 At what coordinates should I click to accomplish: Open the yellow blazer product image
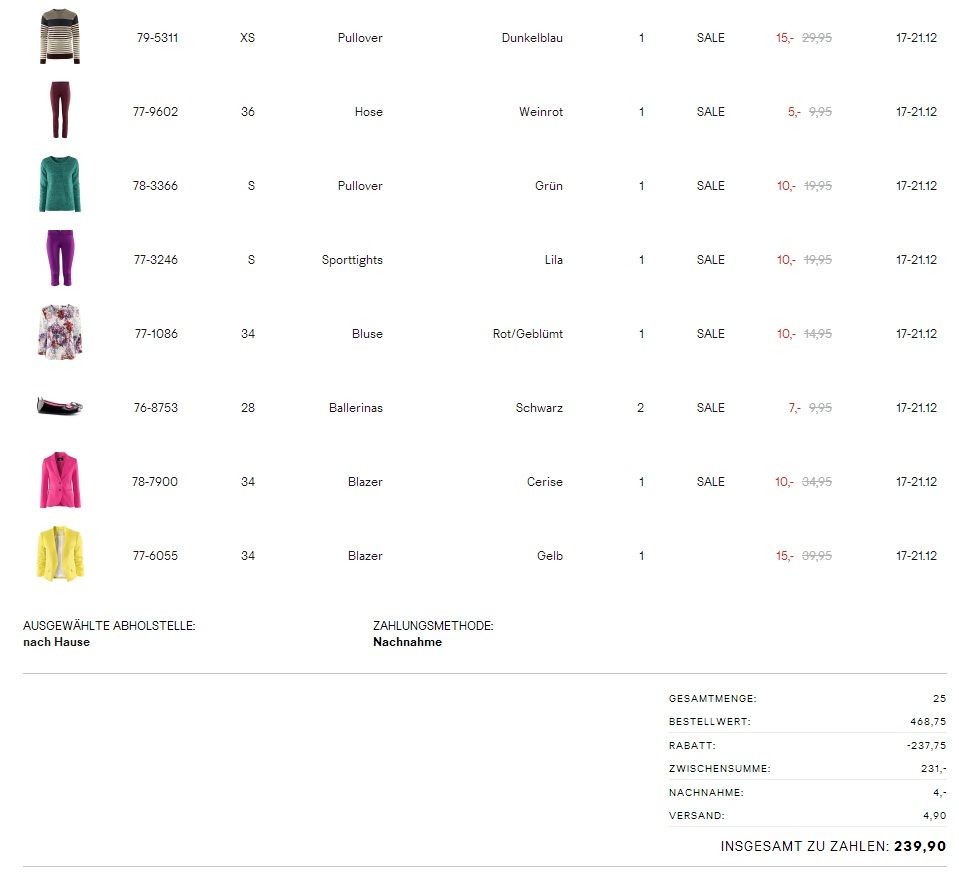click(59, 555)
